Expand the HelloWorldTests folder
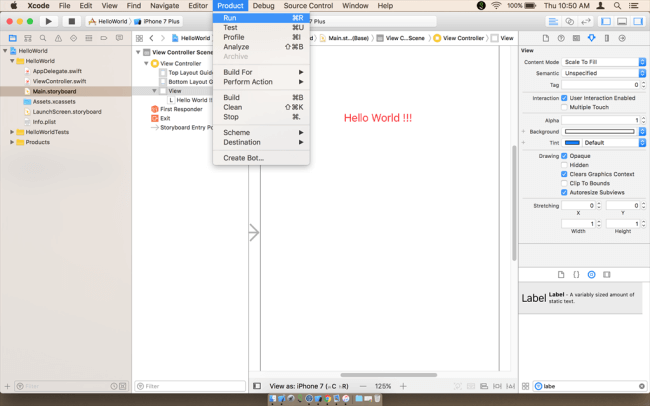 [12, 132]
